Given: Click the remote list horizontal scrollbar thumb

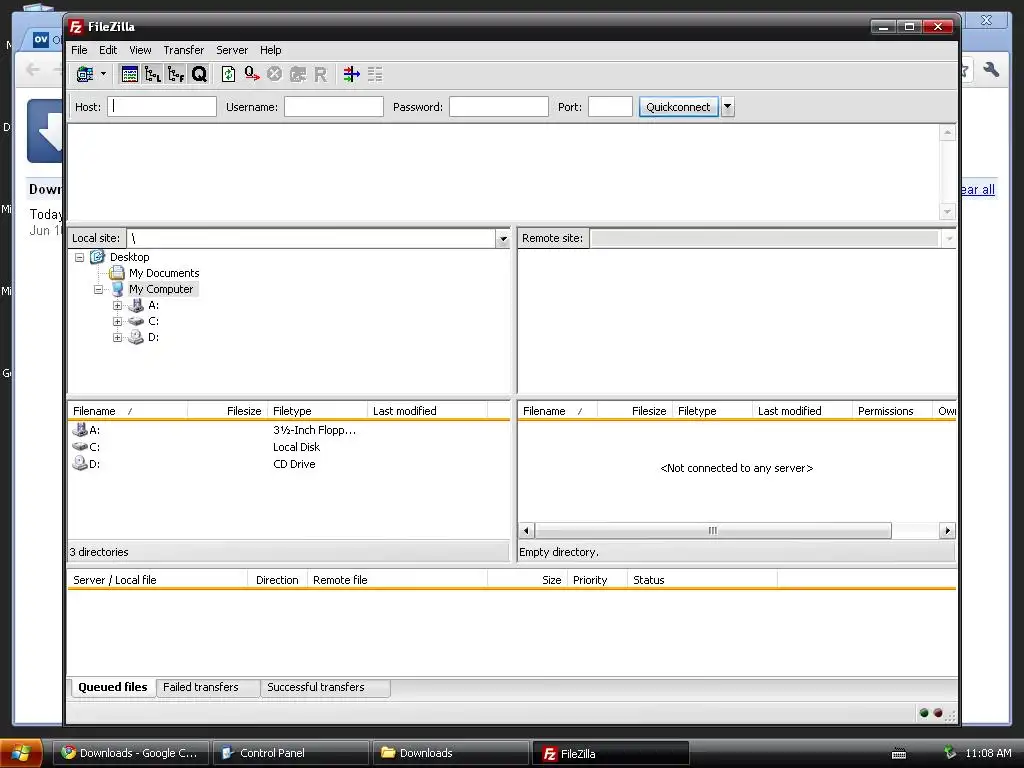Looking at the screenshot, I should [713, 530].
